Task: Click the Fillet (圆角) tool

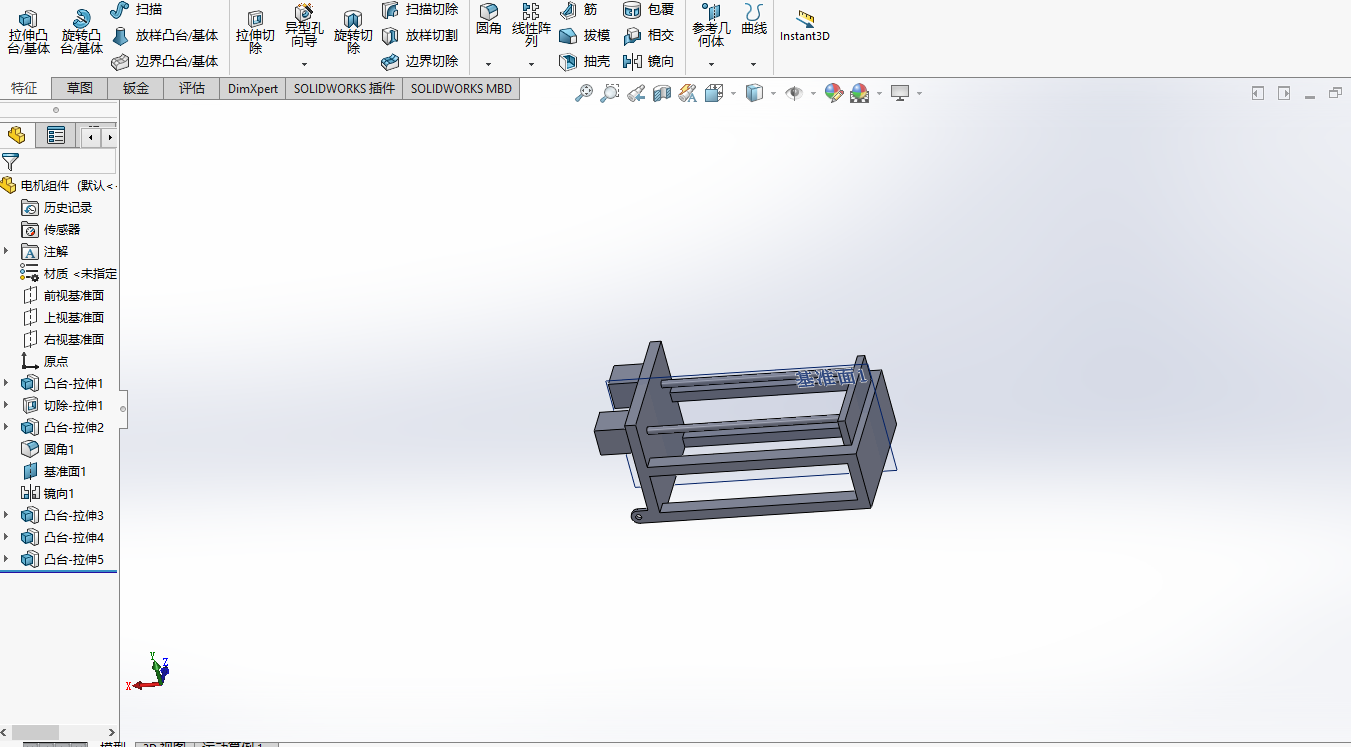Action: click(489, 19)
